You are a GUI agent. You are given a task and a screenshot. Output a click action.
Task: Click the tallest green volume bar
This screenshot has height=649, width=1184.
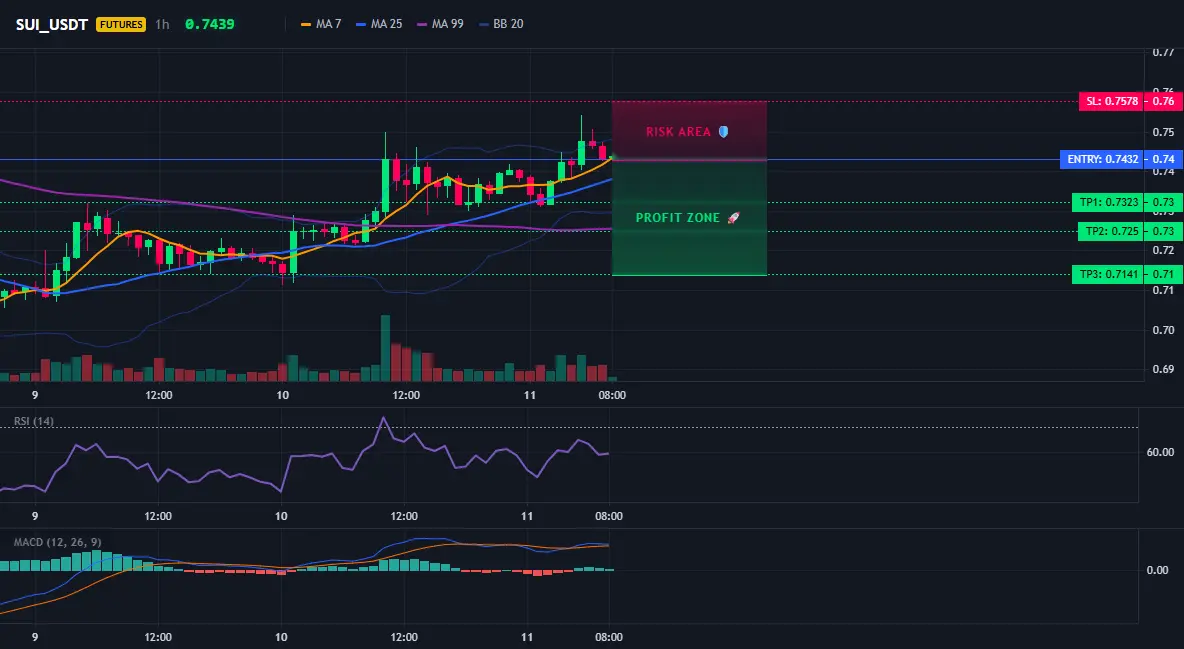[x=385, y=348]
